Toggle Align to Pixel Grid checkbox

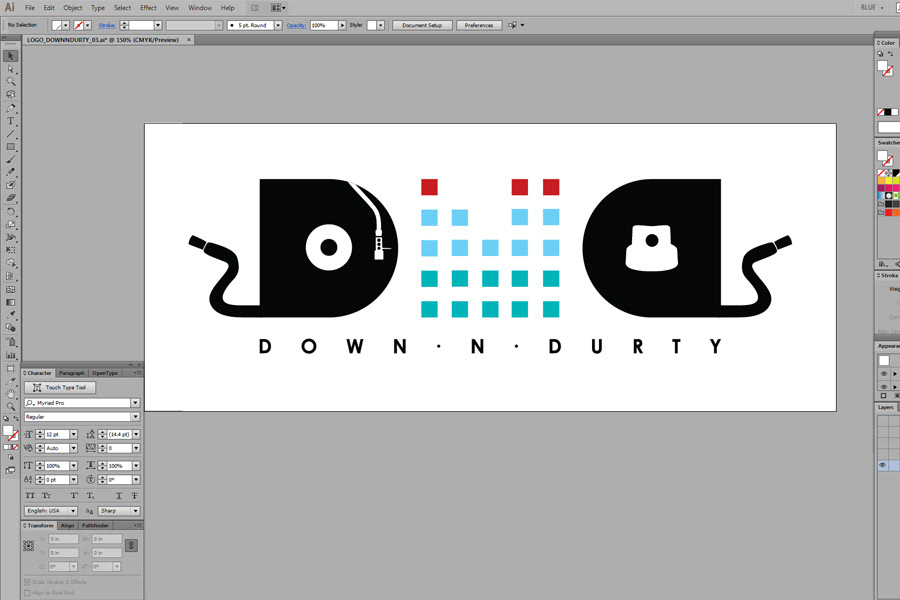pos(28,593)
